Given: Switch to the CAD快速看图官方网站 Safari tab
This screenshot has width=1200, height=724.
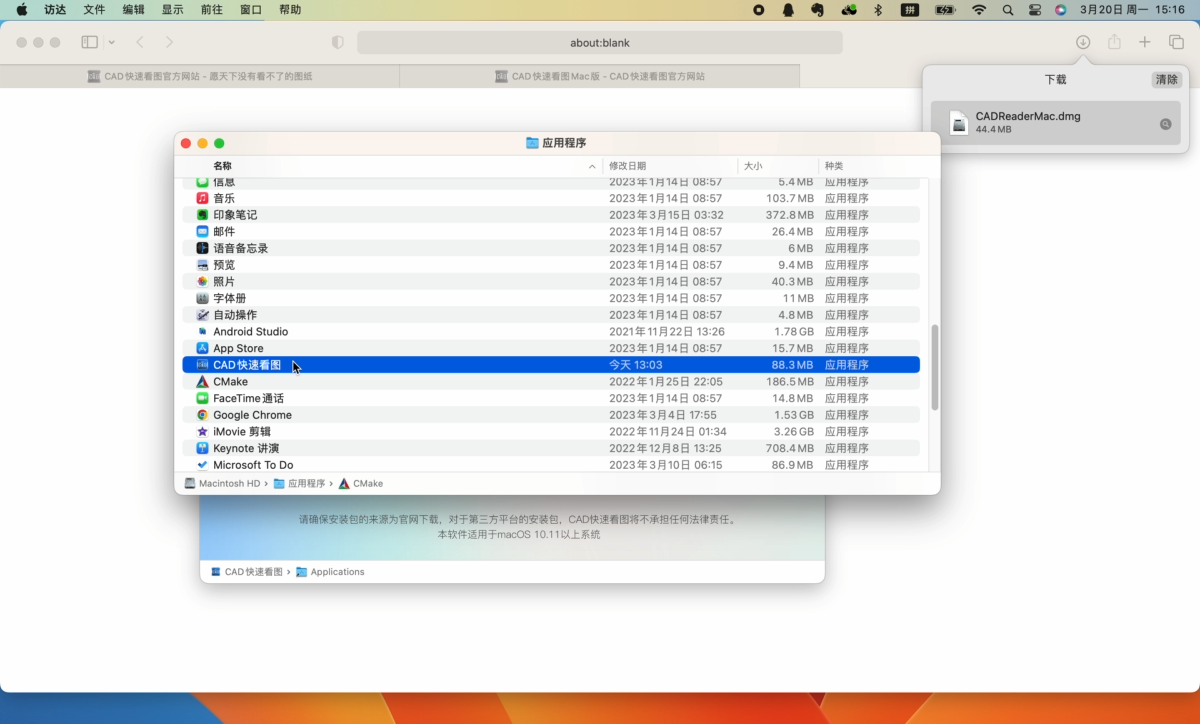Looking at the screenshot, I should (x=200, y=76).
